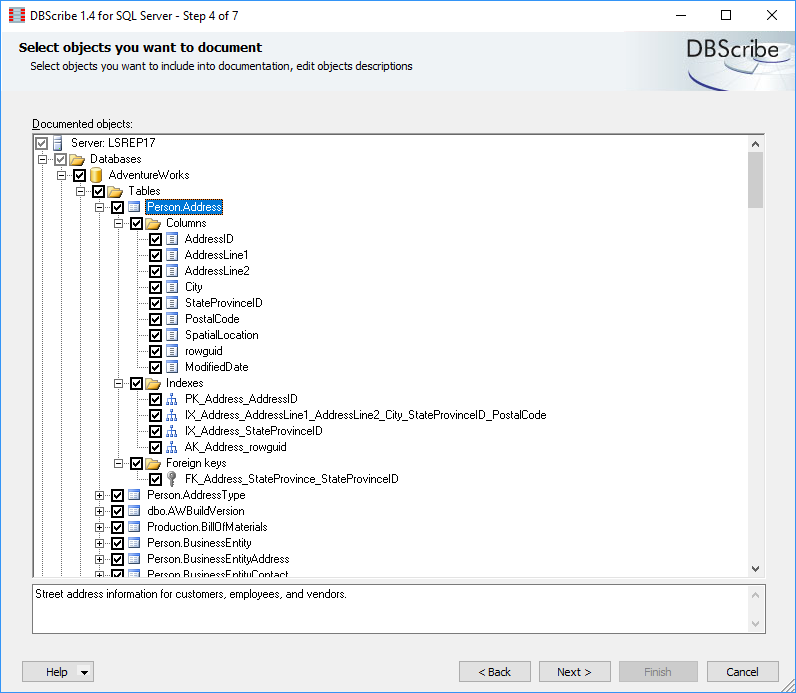Open the Help button dropdown arrow
This screenshot has height=693, width=796.
[84, 672]
